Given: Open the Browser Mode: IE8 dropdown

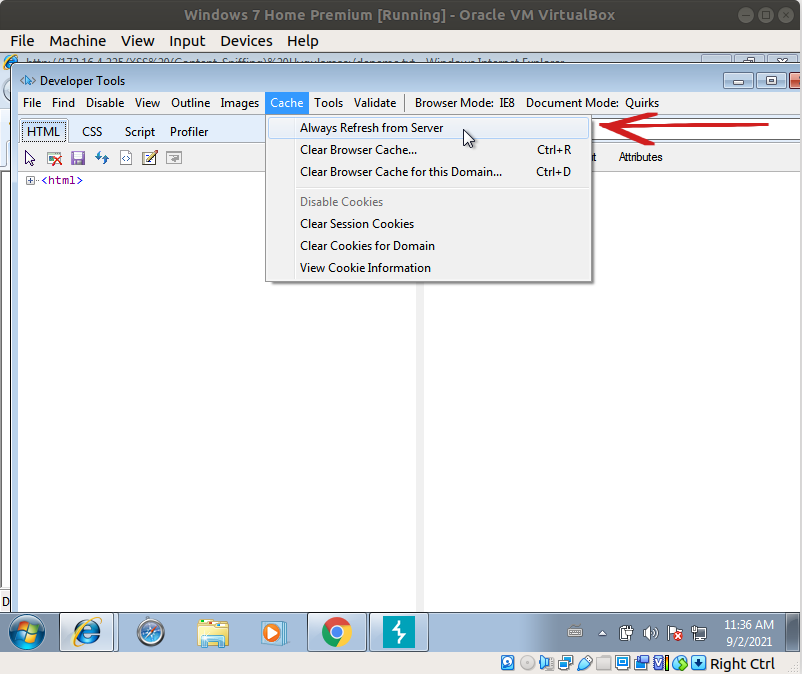Looking at the screenshot, I should [464, 103].
